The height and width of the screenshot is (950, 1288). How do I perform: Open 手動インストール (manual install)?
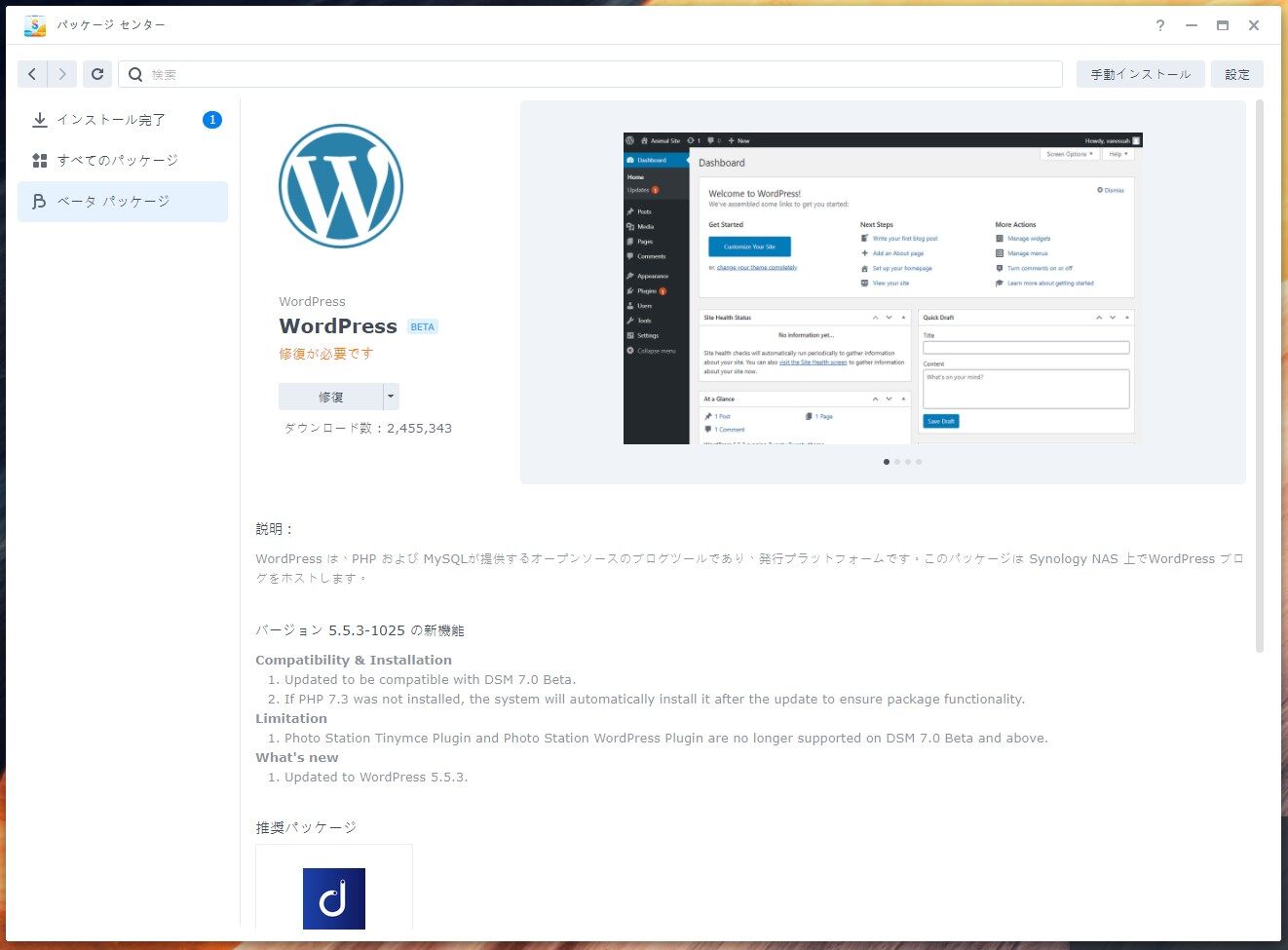point(1141,74)
